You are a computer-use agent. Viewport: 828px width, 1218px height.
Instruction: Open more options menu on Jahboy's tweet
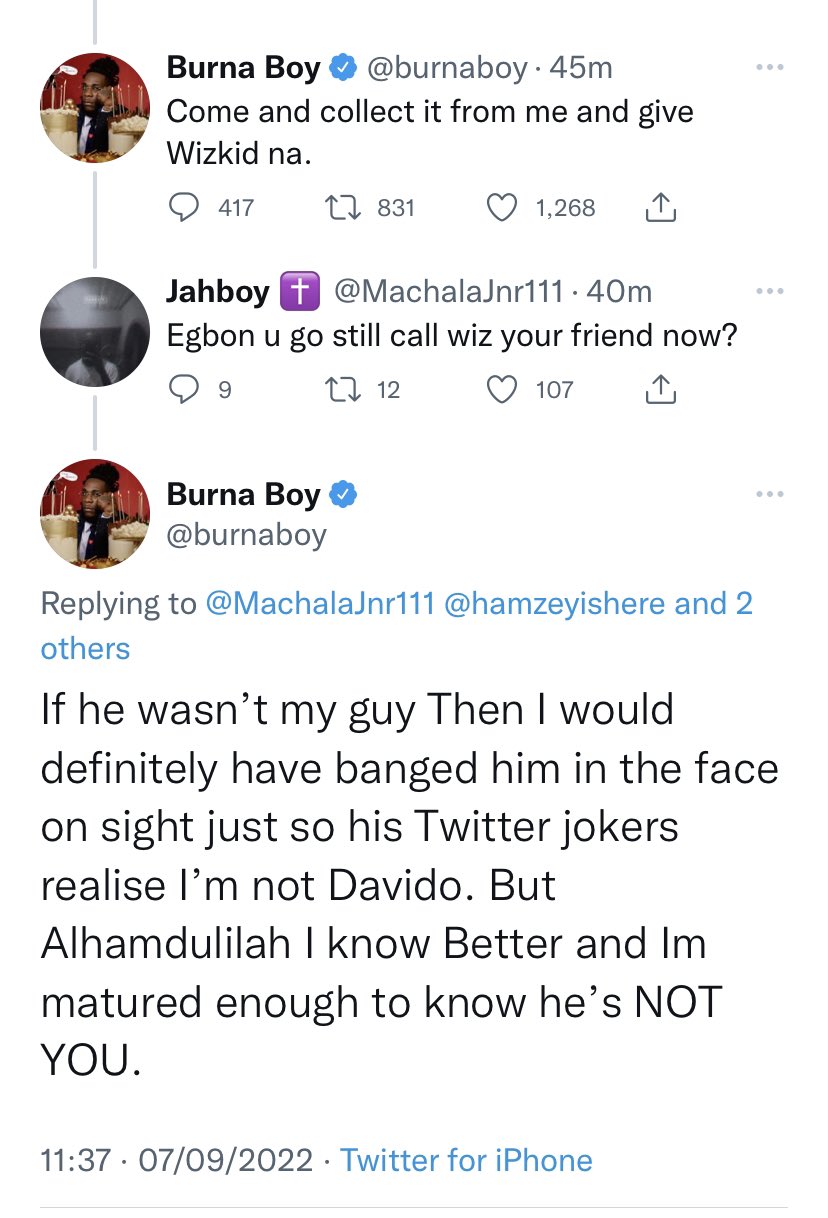pos(769,292)
